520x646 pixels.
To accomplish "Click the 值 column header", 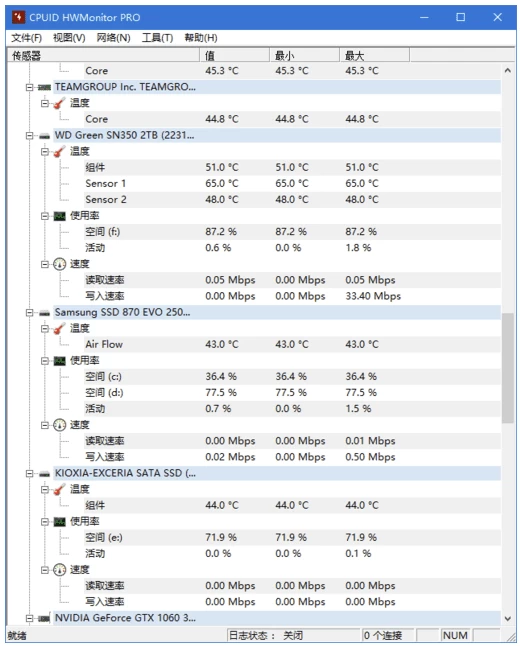I will 235,55.
